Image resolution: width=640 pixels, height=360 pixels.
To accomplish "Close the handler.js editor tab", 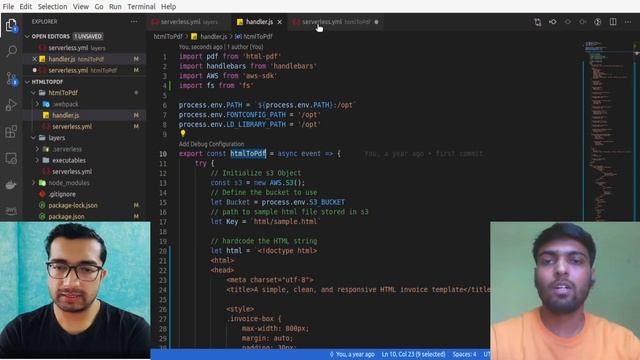I will [280, 22].
